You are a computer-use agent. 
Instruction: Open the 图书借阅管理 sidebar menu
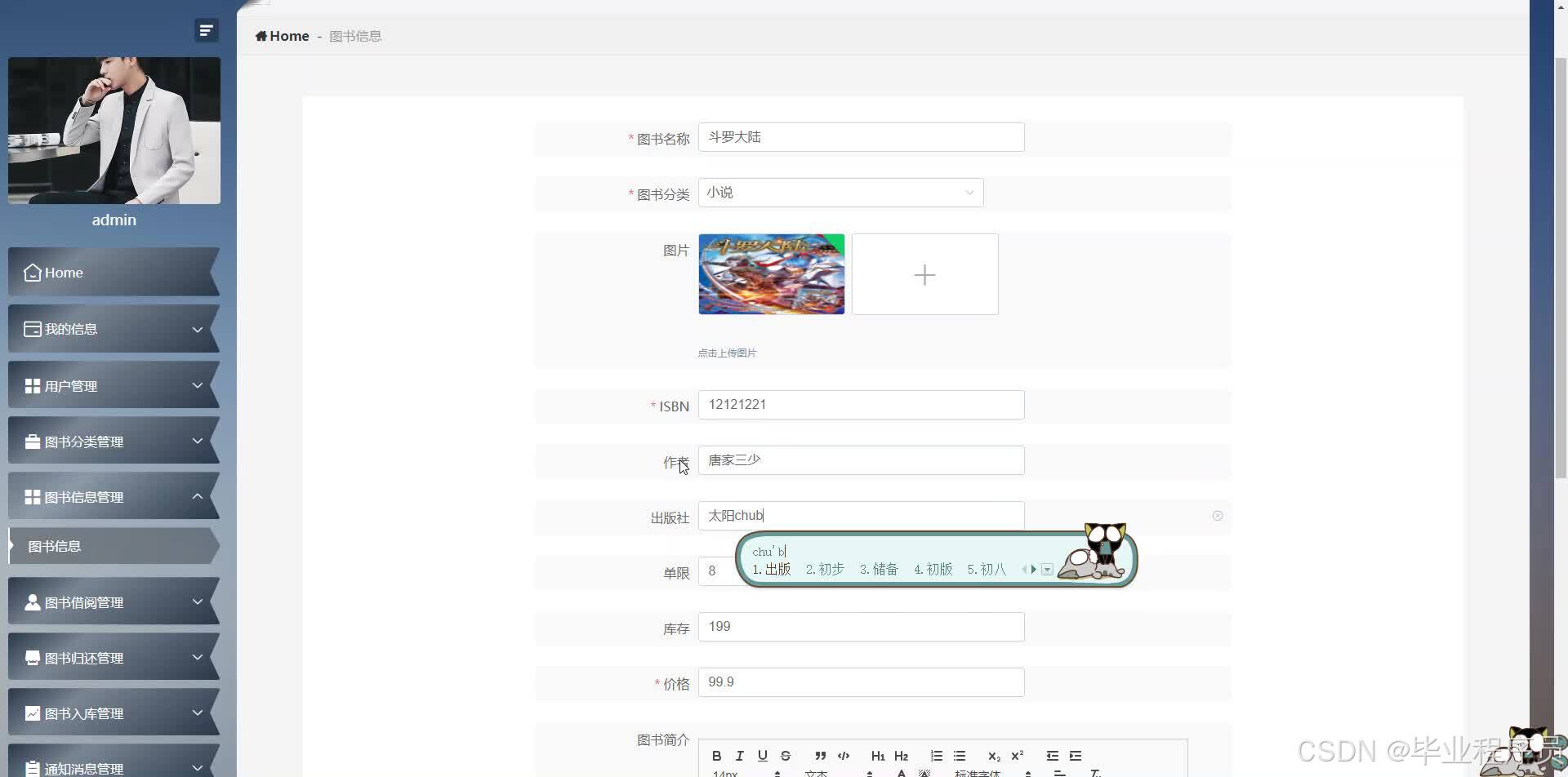click(114, 602)
